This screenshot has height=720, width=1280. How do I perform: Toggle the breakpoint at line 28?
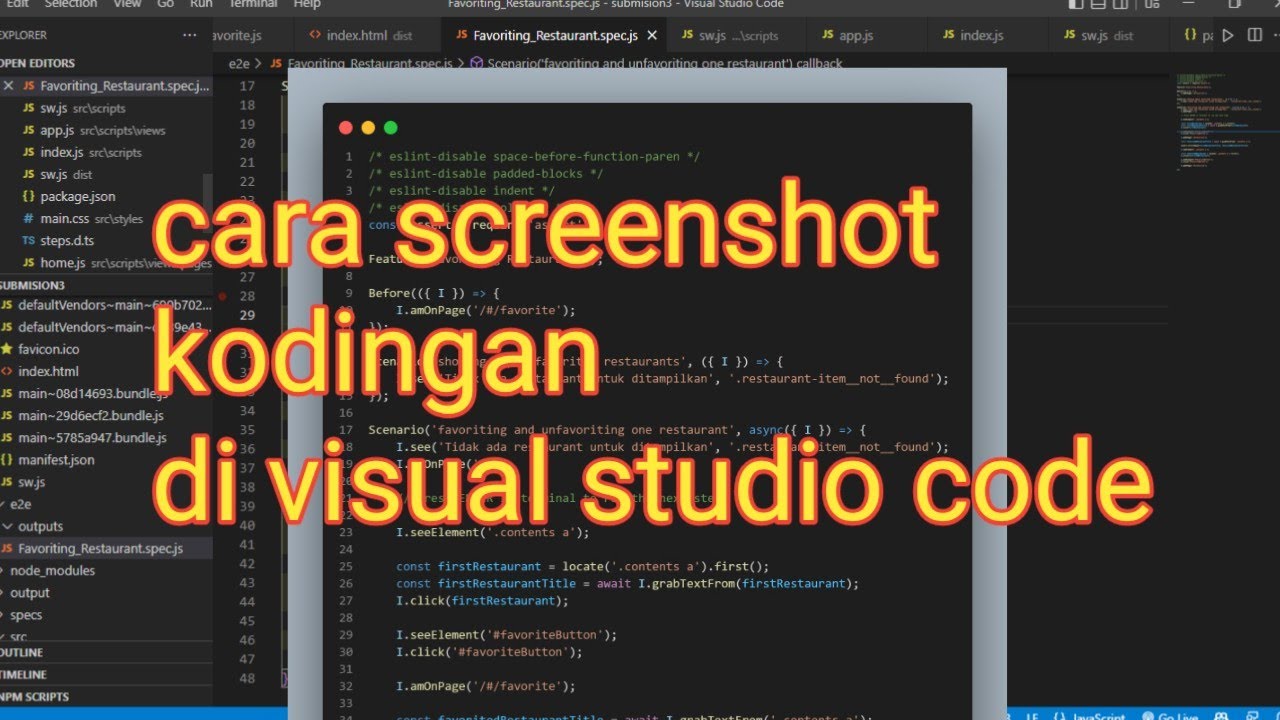(222, 296)
